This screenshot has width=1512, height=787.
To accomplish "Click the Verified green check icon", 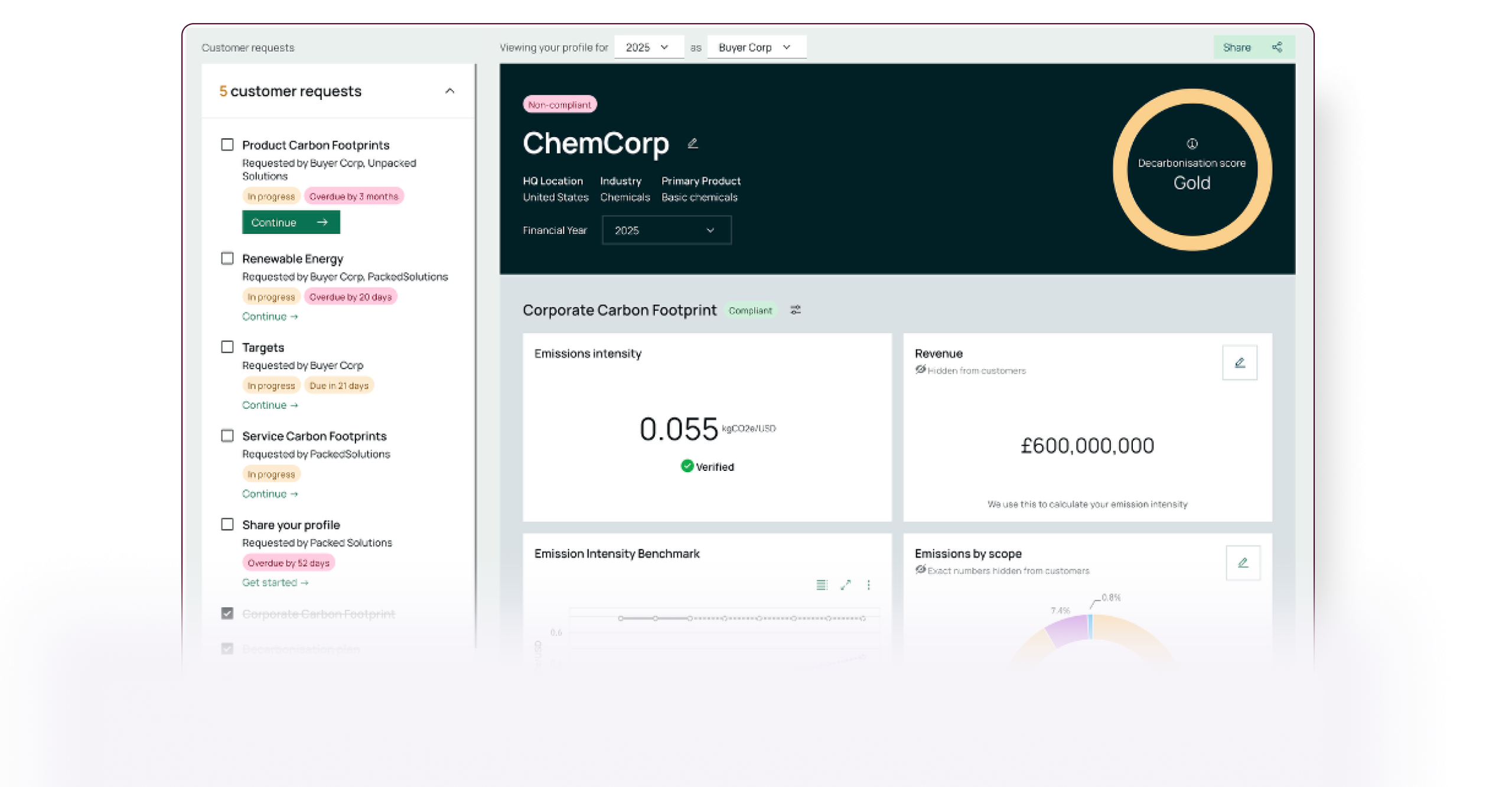I will [686, 466].
